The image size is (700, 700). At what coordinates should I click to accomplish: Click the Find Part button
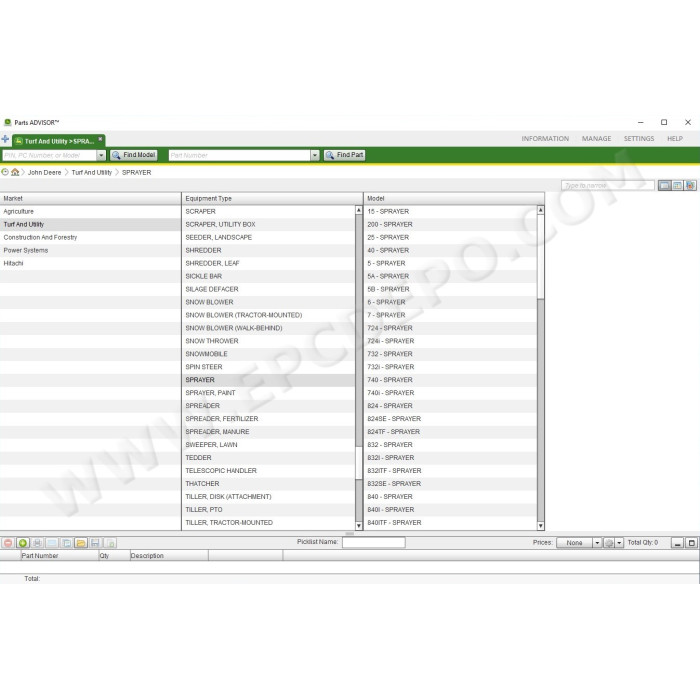(344, 155)
